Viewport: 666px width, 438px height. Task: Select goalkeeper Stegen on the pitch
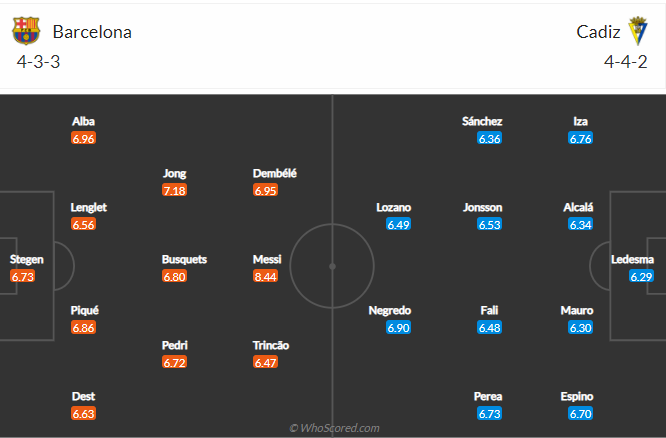click(x=26, y=259)
